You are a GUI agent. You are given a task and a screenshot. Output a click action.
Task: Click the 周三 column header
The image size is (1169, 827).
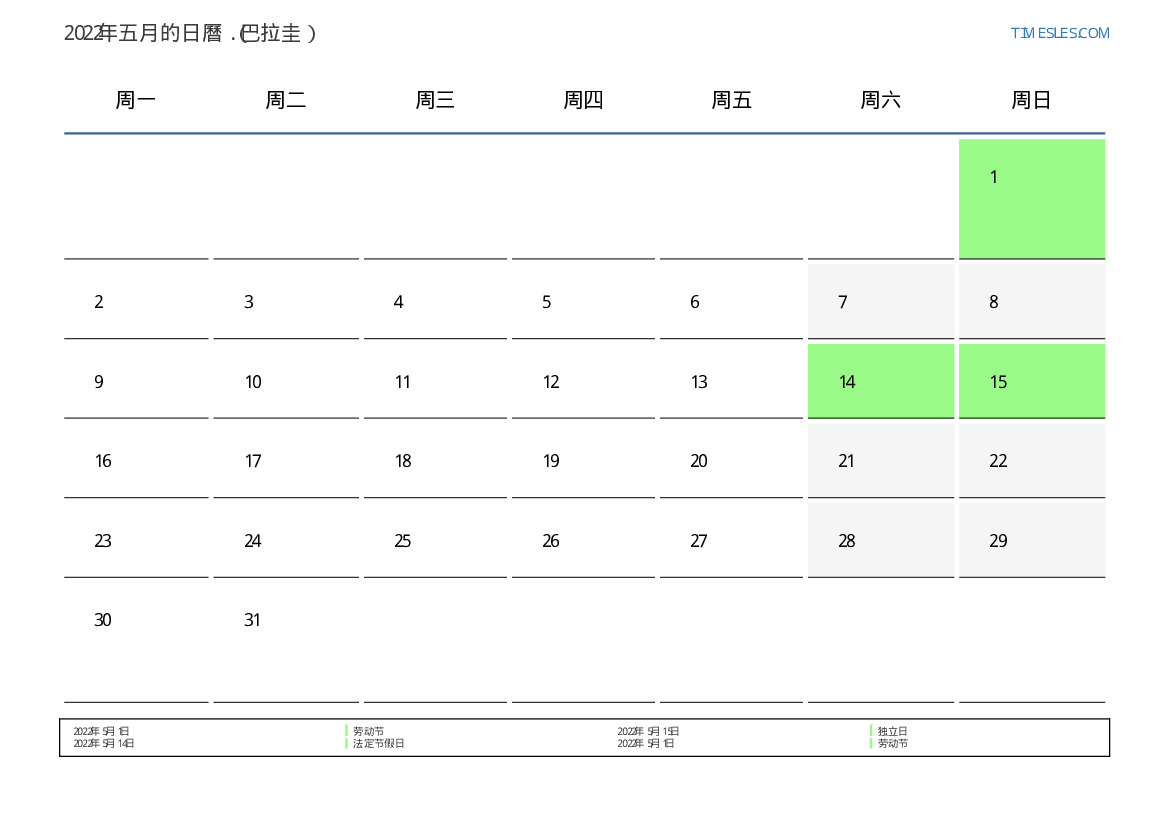click(435, 100)
